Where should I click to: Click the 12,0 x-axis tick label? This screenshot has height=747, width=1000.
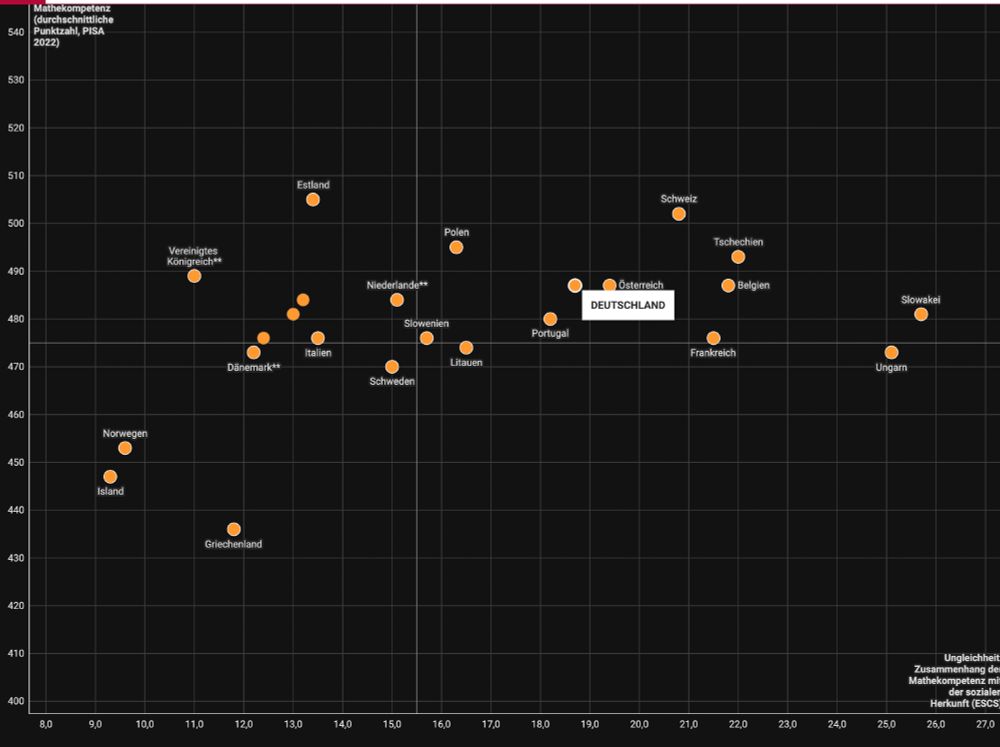point(244,725)
